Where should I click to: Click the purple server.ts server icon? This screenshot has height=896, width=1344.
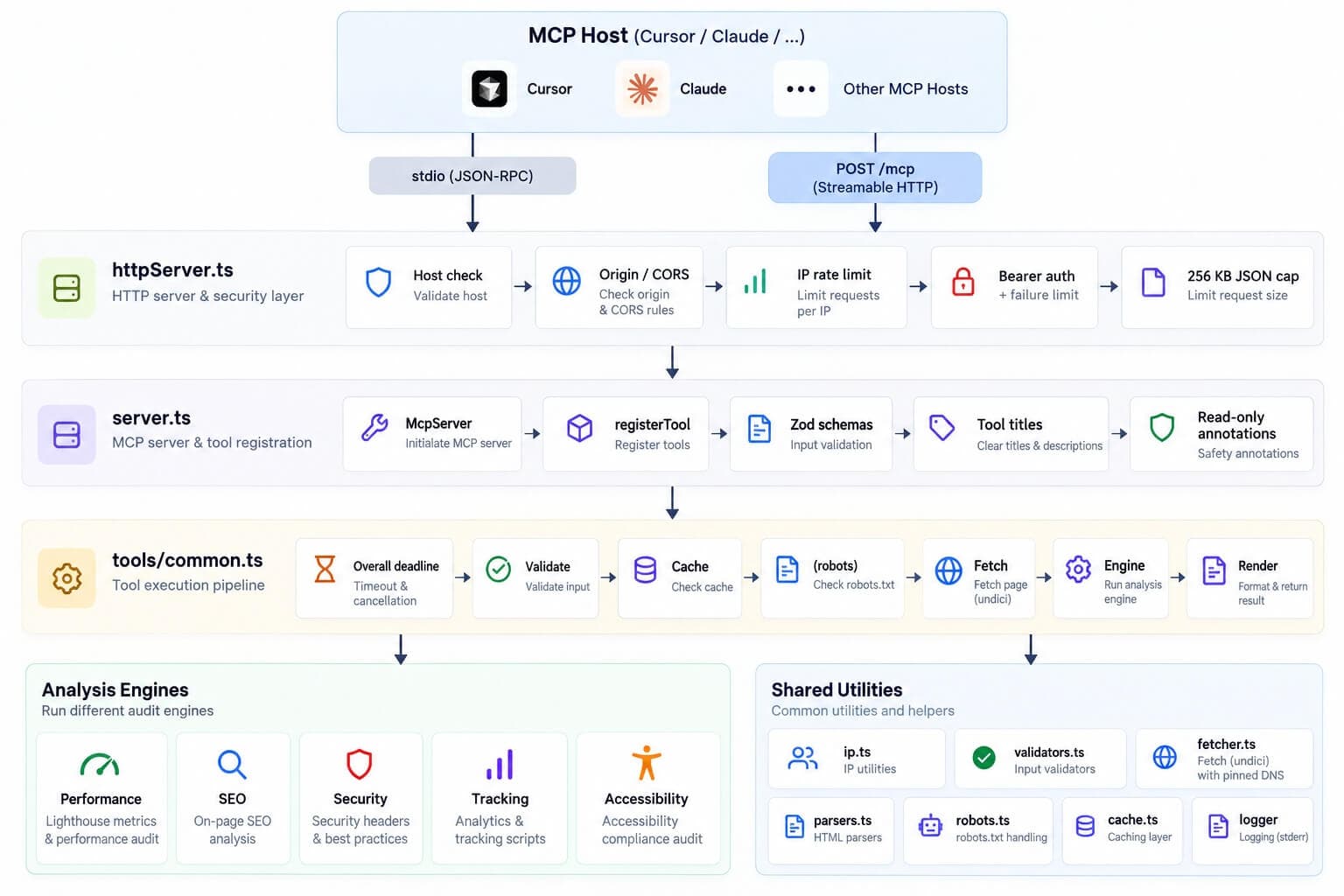point(66,435)
